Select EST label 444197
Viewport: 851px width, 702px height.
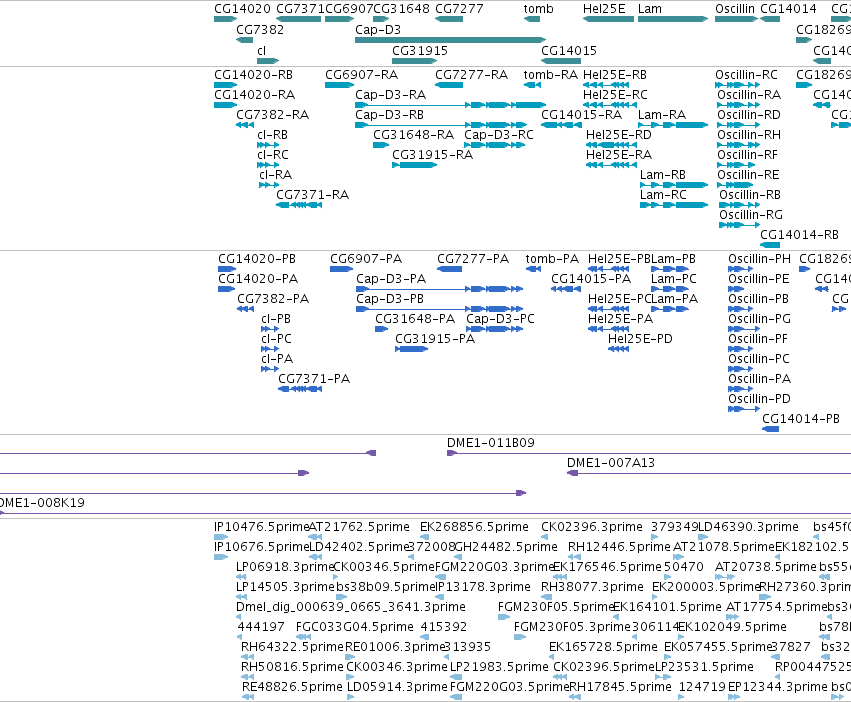click(x=261, y=627)
